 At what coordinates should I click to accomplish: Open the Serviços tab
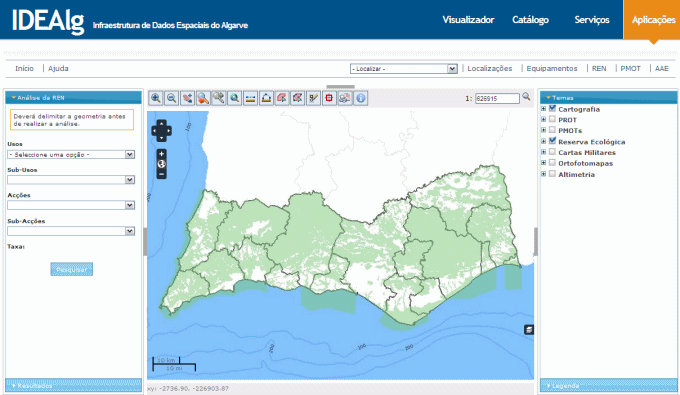tap(592, 20)
